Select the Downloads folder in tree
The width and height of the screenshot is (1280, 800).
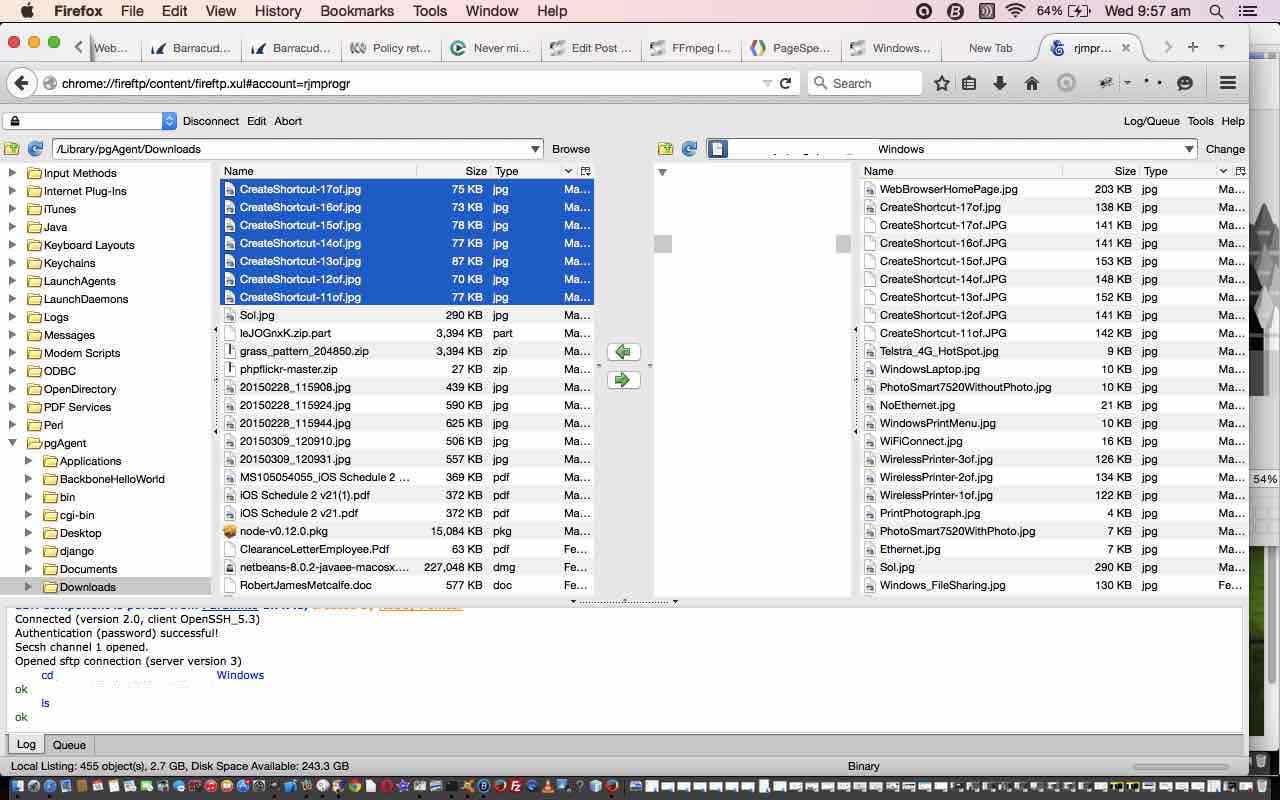(x=87, y=587)
